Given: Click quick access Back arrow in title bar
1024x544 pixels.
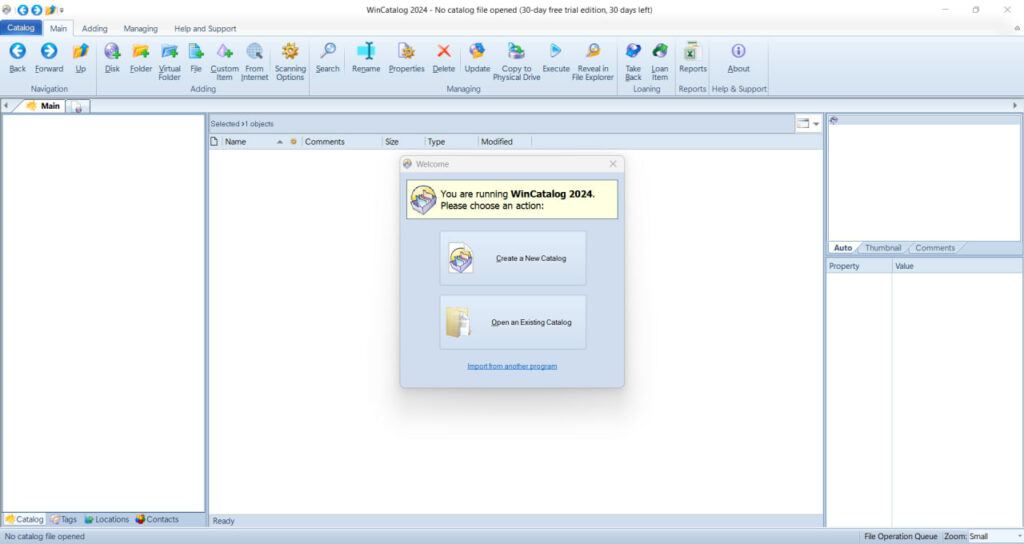Looking at the screenshot, I should [x=23, y=10].
